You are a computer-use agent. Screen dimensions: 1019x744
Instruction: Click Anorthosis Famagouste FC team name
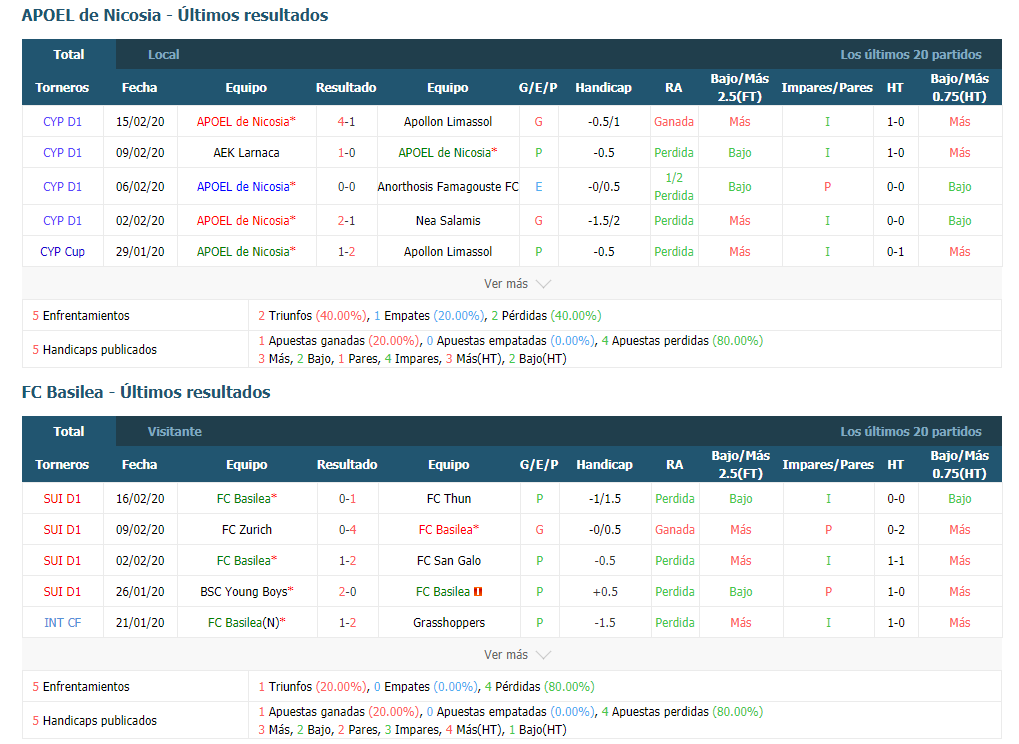click(448, 186)
